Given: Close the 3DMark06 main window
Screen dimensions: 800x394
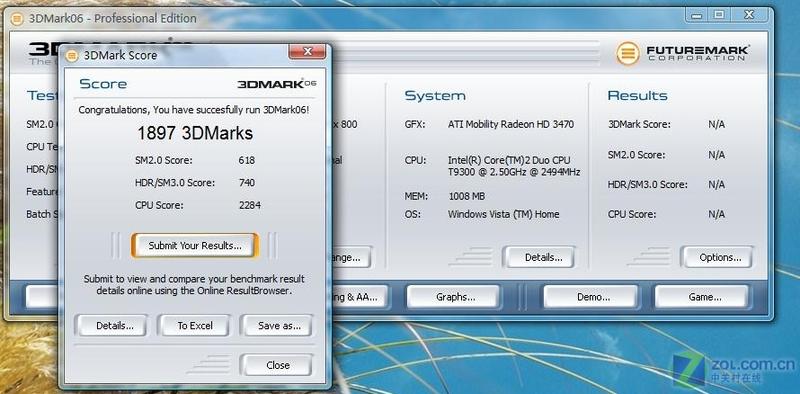Looking at the screenshot, I should click(748, 15).
